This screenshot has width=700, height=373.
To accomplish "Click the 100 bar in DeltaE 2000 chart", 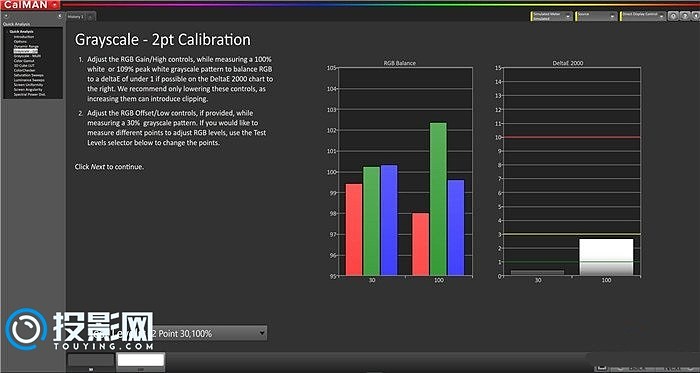I will [x=606, y=257].
